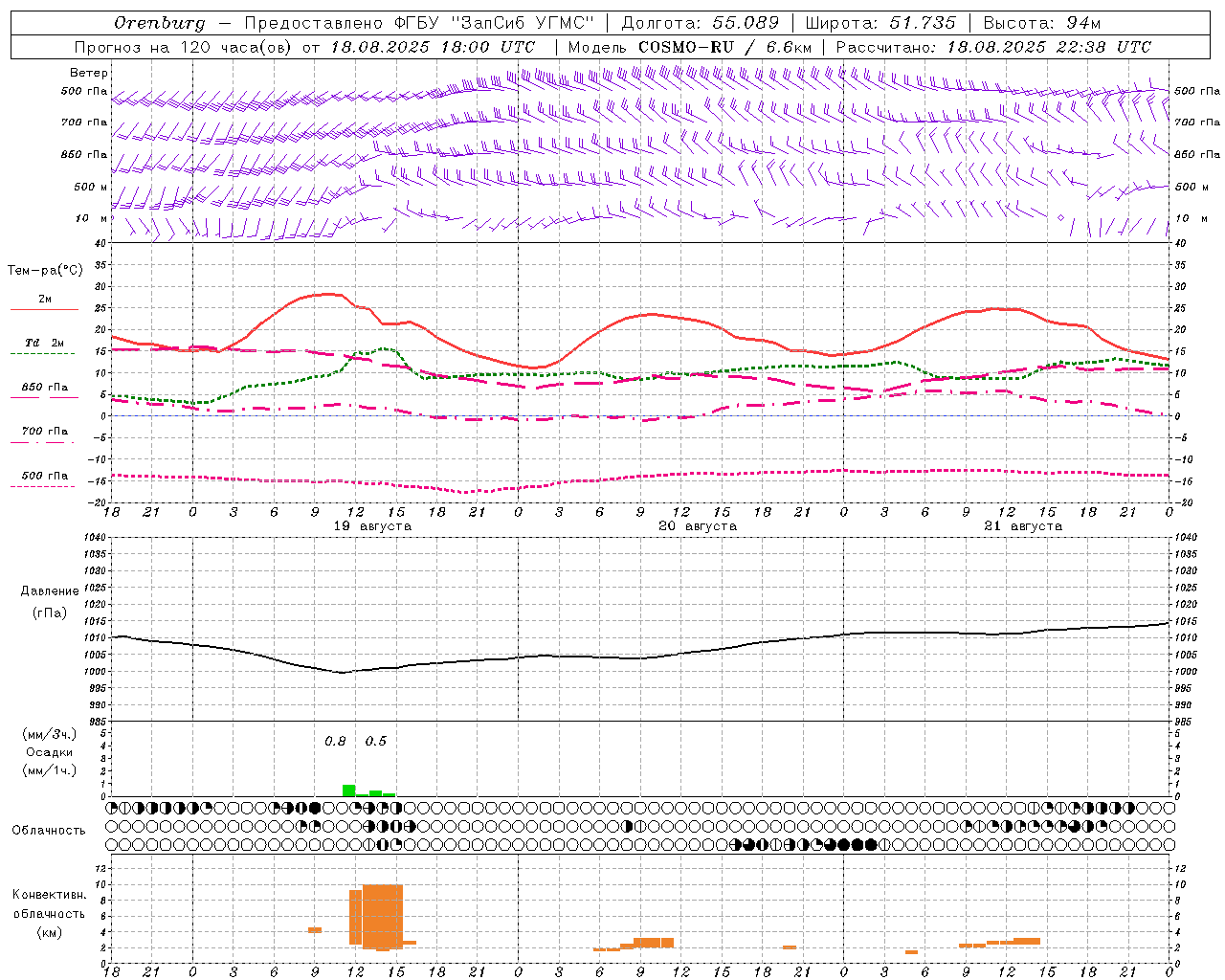
Task: Click the "Td 2м" dew point legend entry
Action: 44,343
